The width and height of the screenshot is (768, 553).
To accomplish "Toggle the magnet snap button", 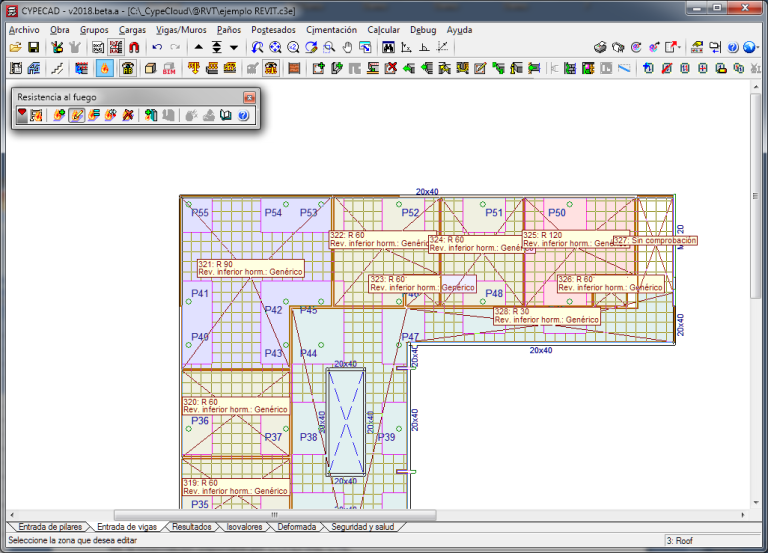I will pyautogui.click(x=133, y=47).
